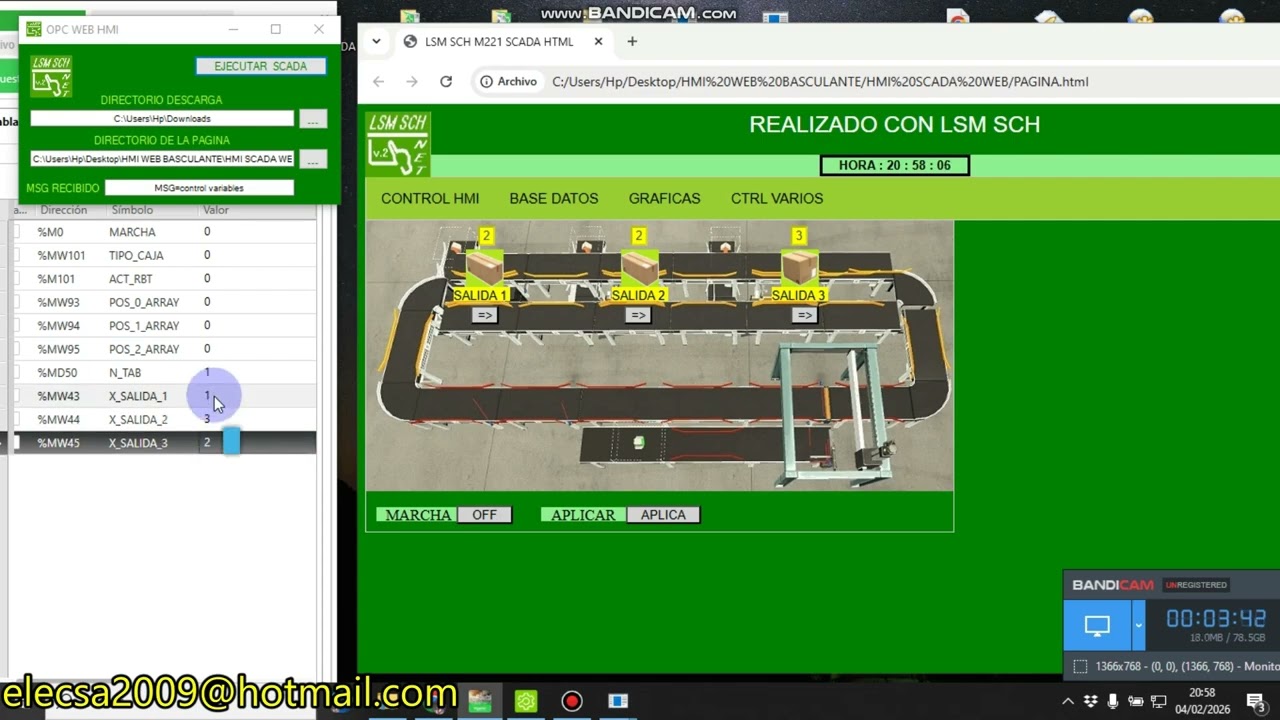
Task: Select the %MW44 X_SALIDA_2 row
Action: tap(163, 419)
